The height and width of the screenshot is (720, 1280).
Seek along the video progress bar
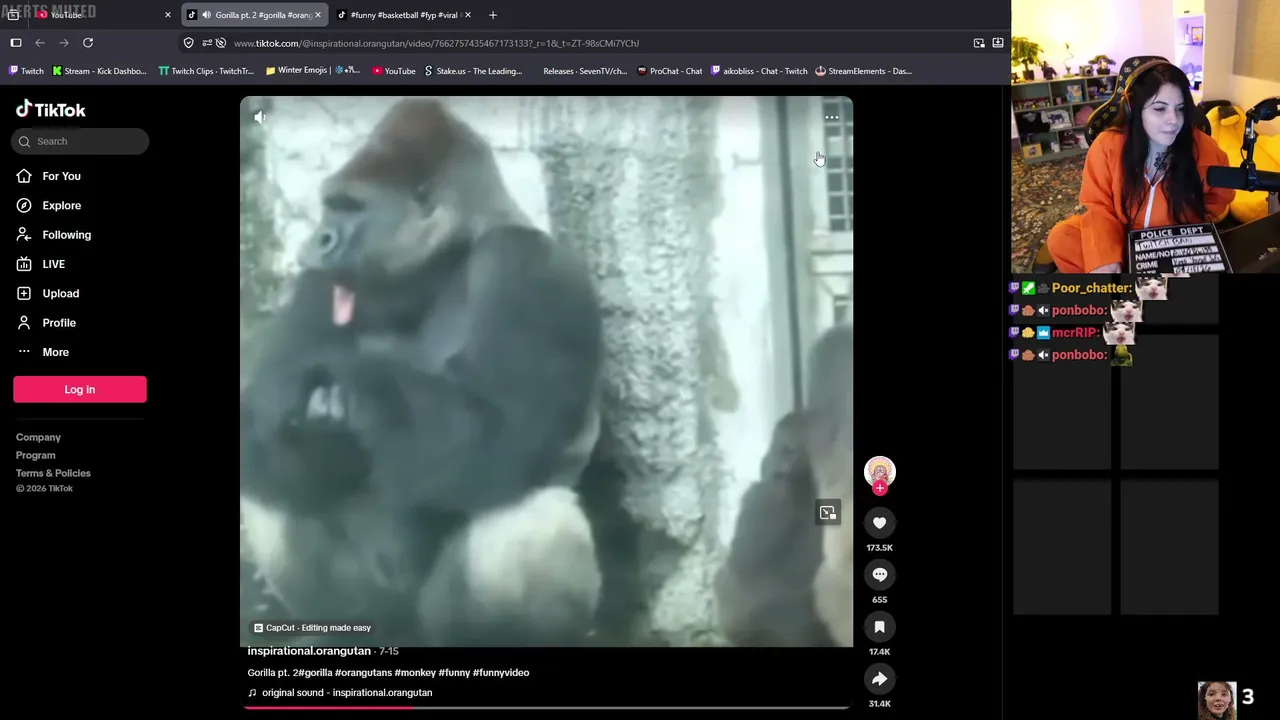[546, 707]
